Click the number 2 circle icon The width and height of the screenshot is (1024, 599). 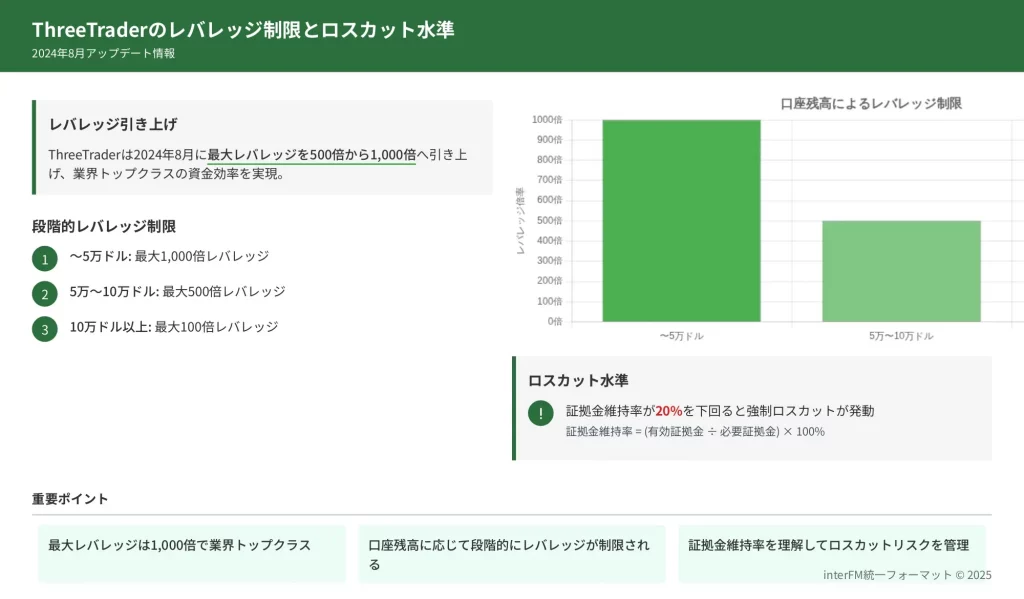tap(44, 294)
